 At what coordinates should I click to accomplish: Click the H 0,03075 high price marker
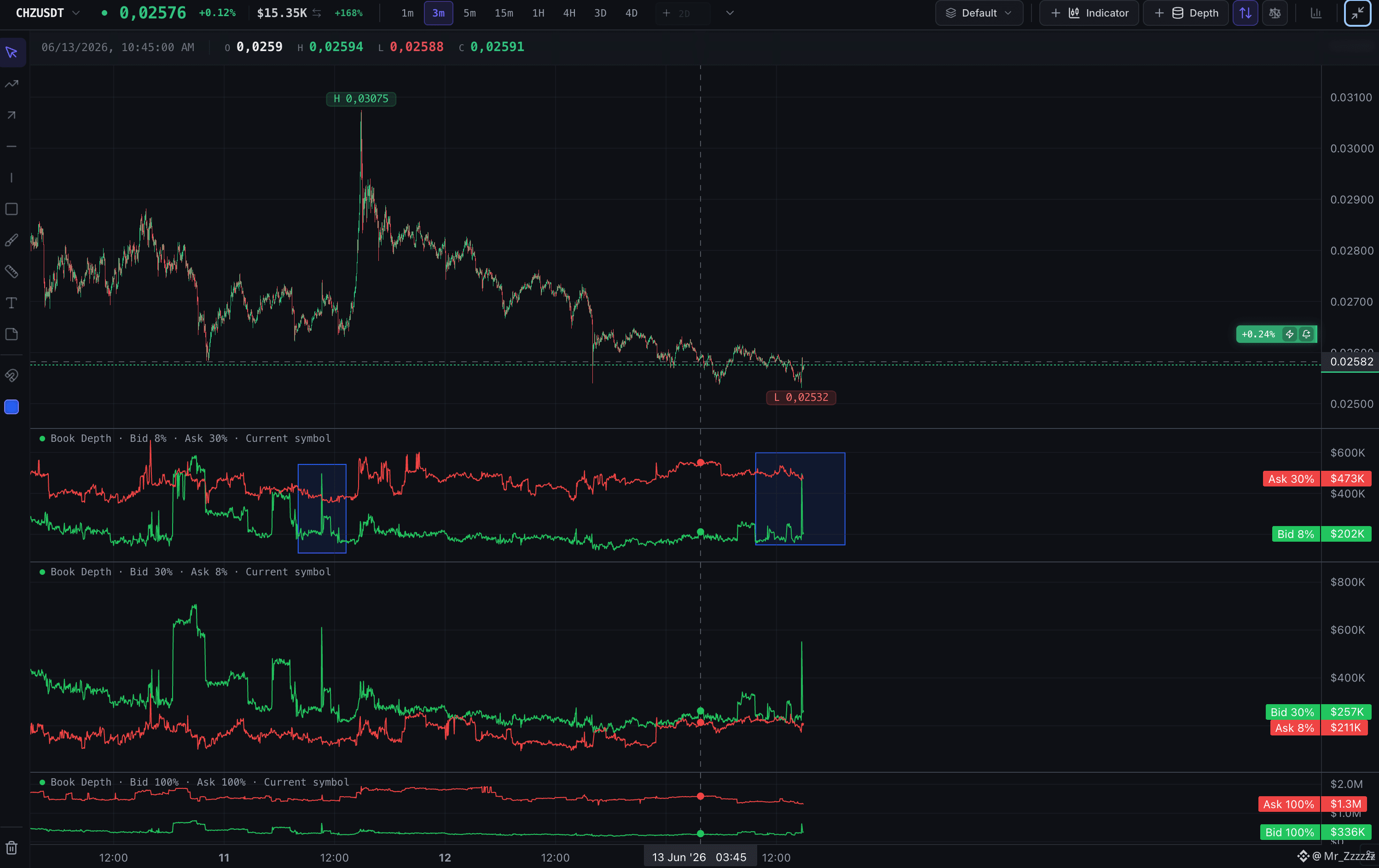click(x=361, y=99)
